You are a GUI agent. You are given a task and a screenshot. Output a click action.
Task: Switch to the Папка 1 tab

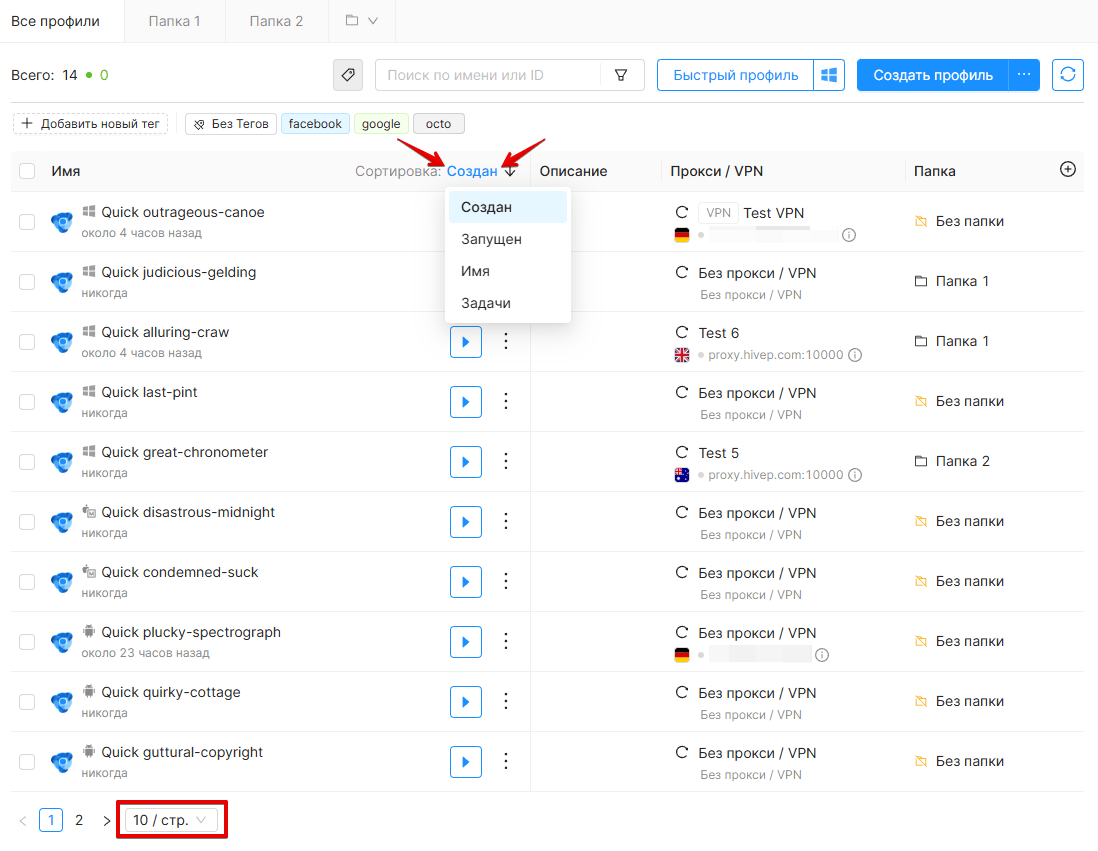point(174,21)
